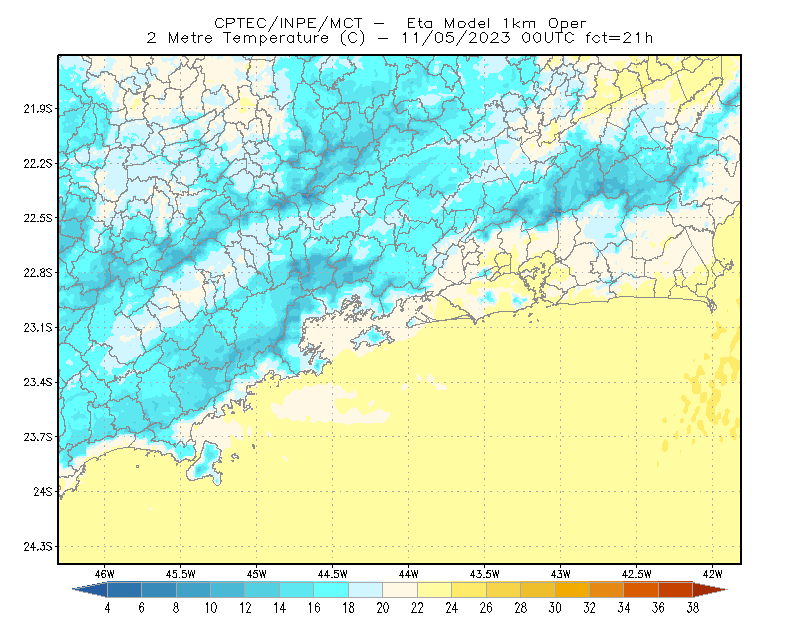
Task: Click the colorbar value '34'
Action: [624, 608]
